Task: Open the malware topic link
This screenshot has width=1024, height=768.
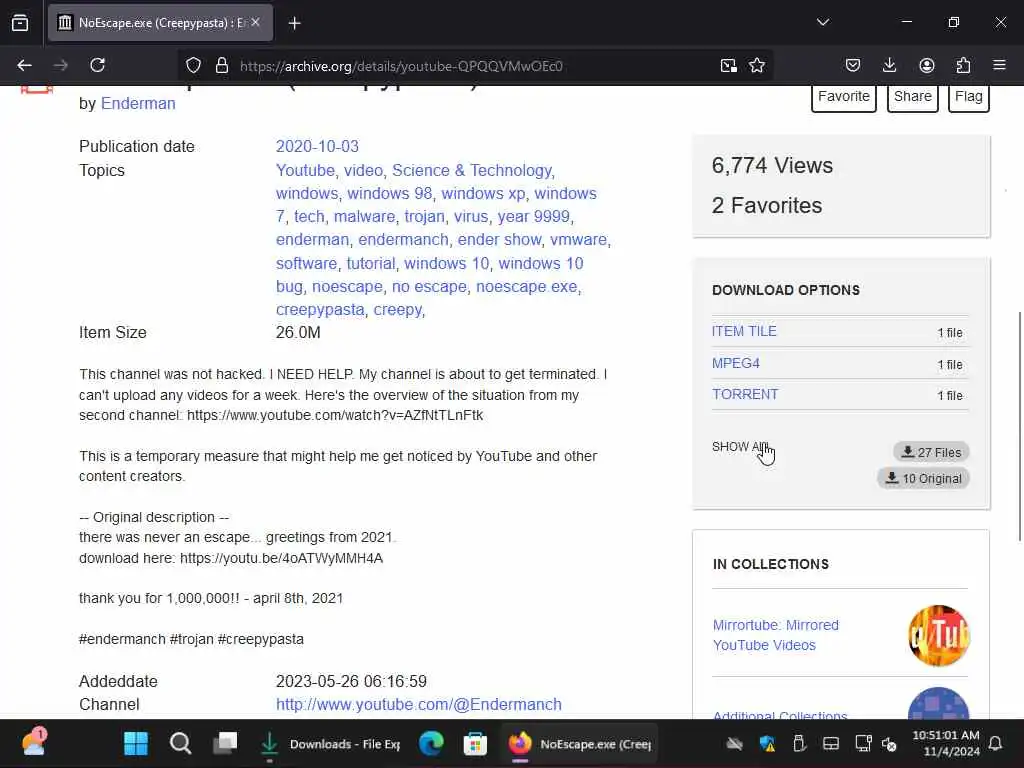Action: (x=364, y=216)
